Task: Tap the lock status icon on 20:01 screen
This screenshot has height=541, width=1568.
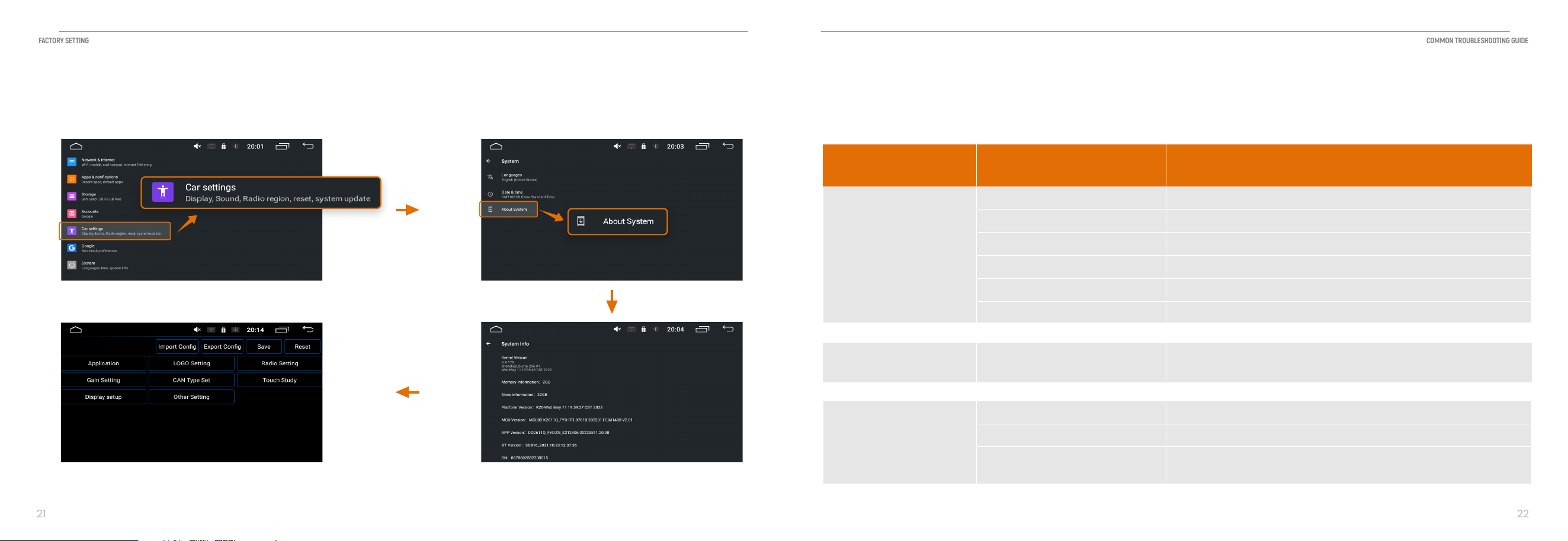Action: 223,147
